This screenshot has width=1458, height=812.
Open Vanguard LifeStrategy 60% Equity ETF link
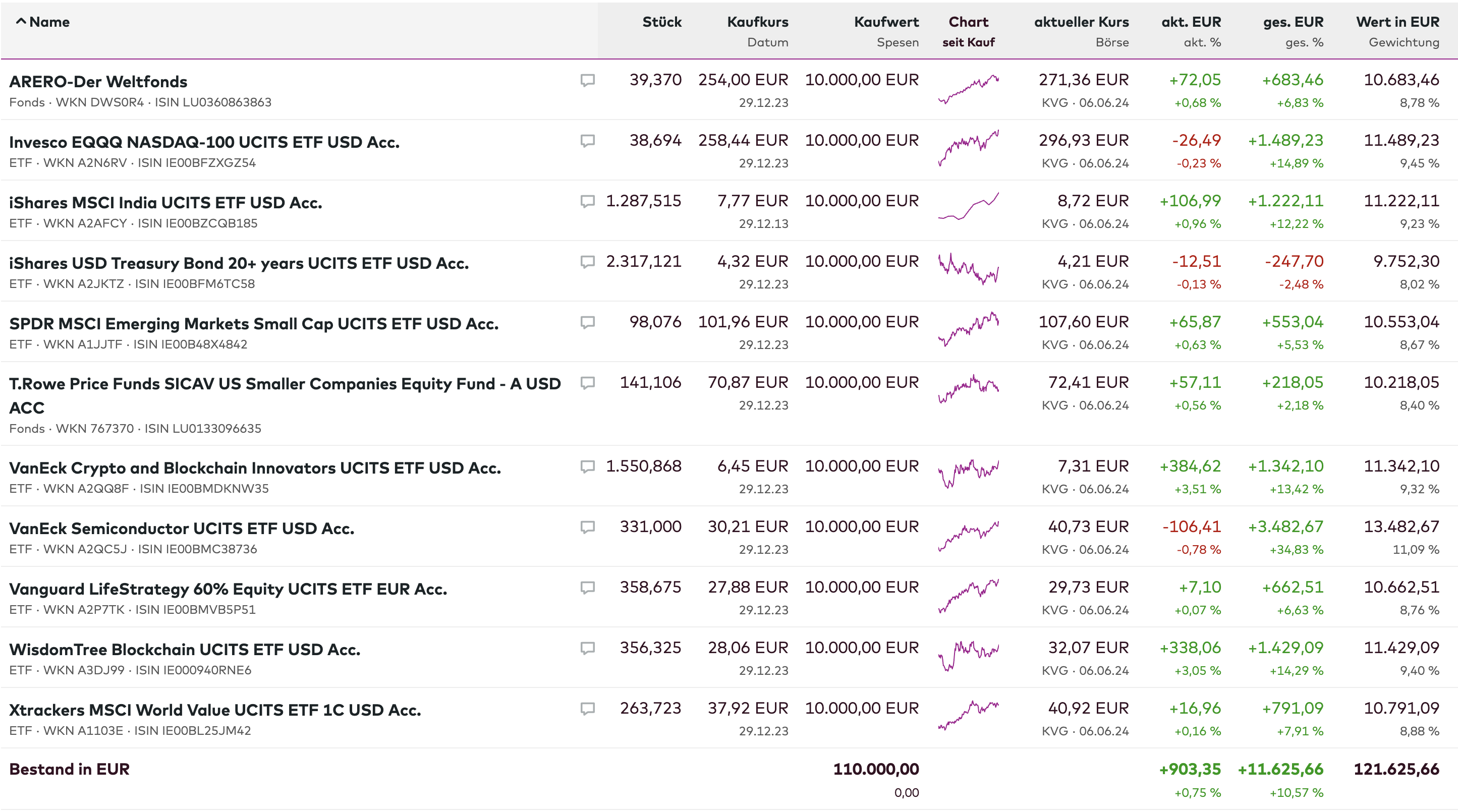pyautogui.click(x=228, y=589)
